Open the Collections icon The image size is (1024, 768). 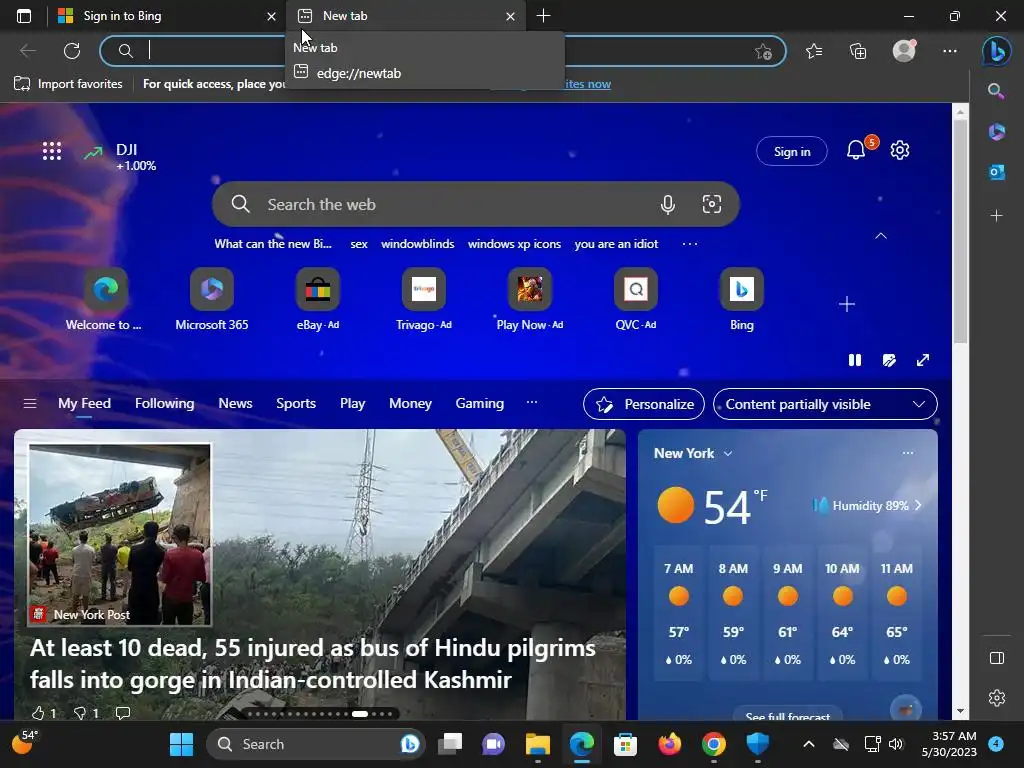[858, 51]
